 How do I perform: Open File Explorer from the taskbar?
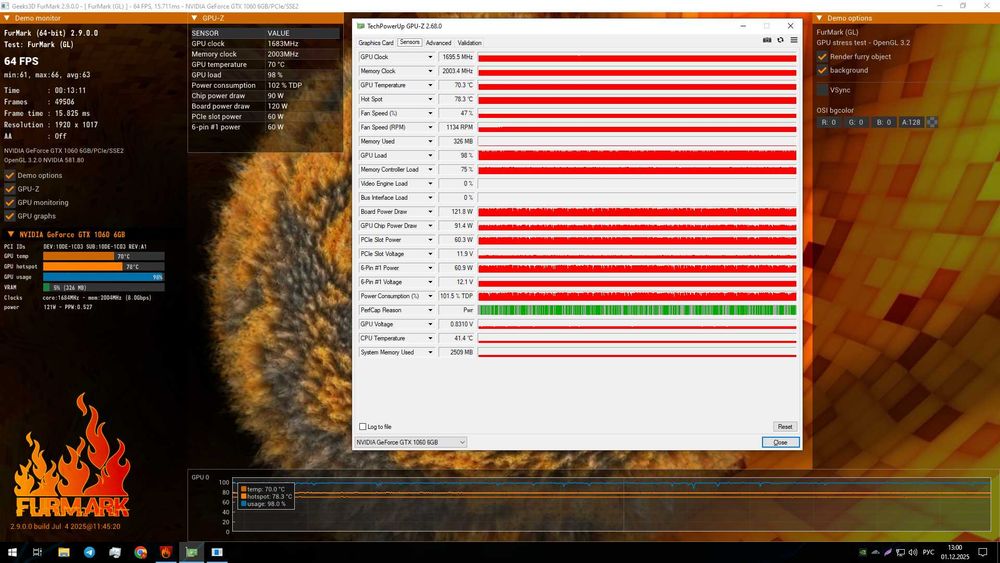coord(64,552)
